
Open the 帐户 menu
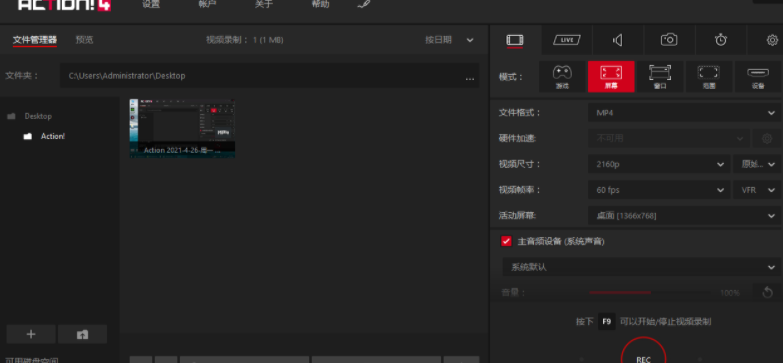(x=207, y=4)
